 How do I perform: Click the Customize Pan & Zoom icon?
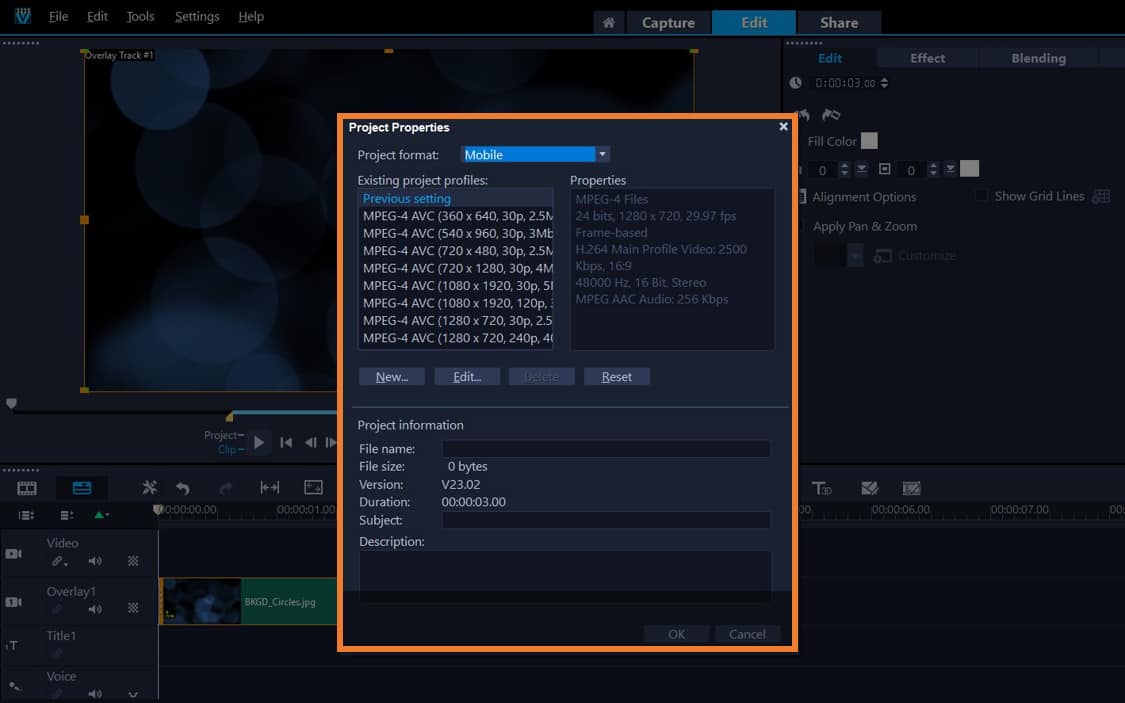(882, 256)
